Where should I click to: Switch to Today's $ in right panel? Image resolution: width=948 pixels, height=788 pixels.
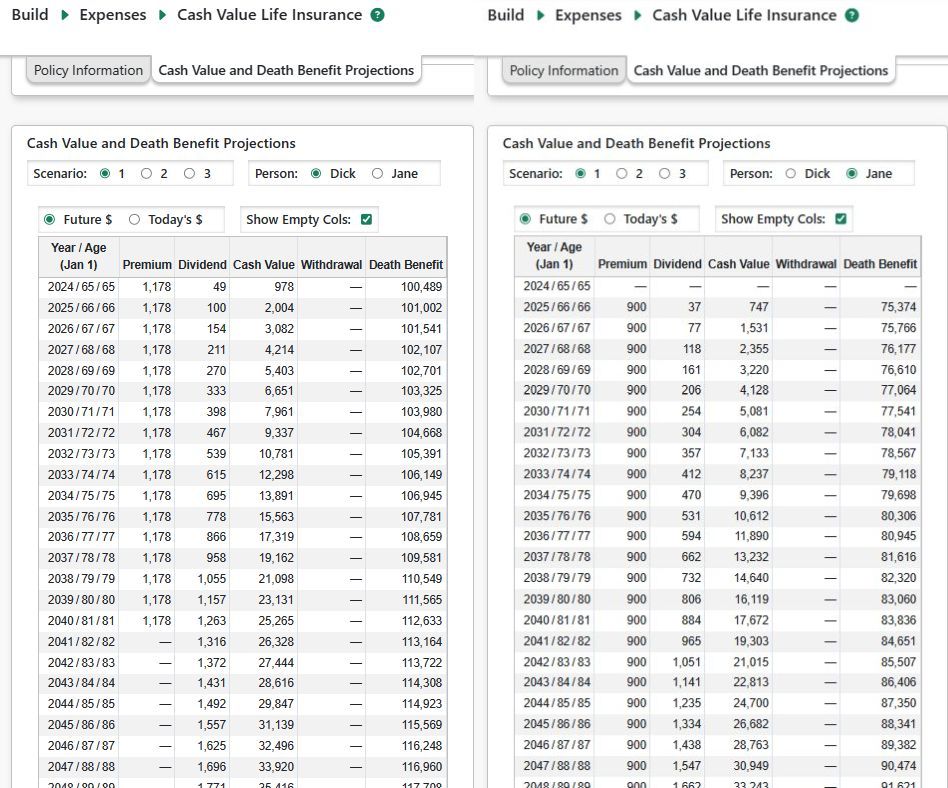609,219
